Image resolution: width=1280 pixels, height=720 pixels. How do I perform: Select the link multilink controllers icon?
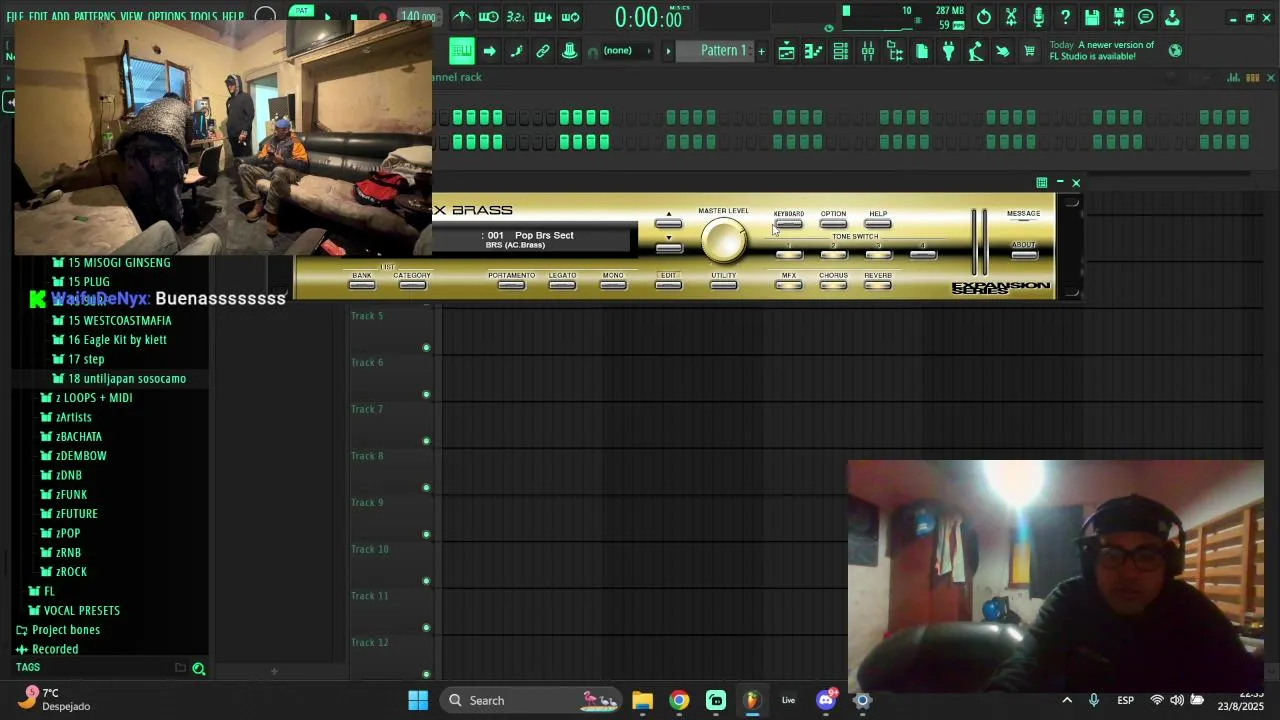point(543,51)
